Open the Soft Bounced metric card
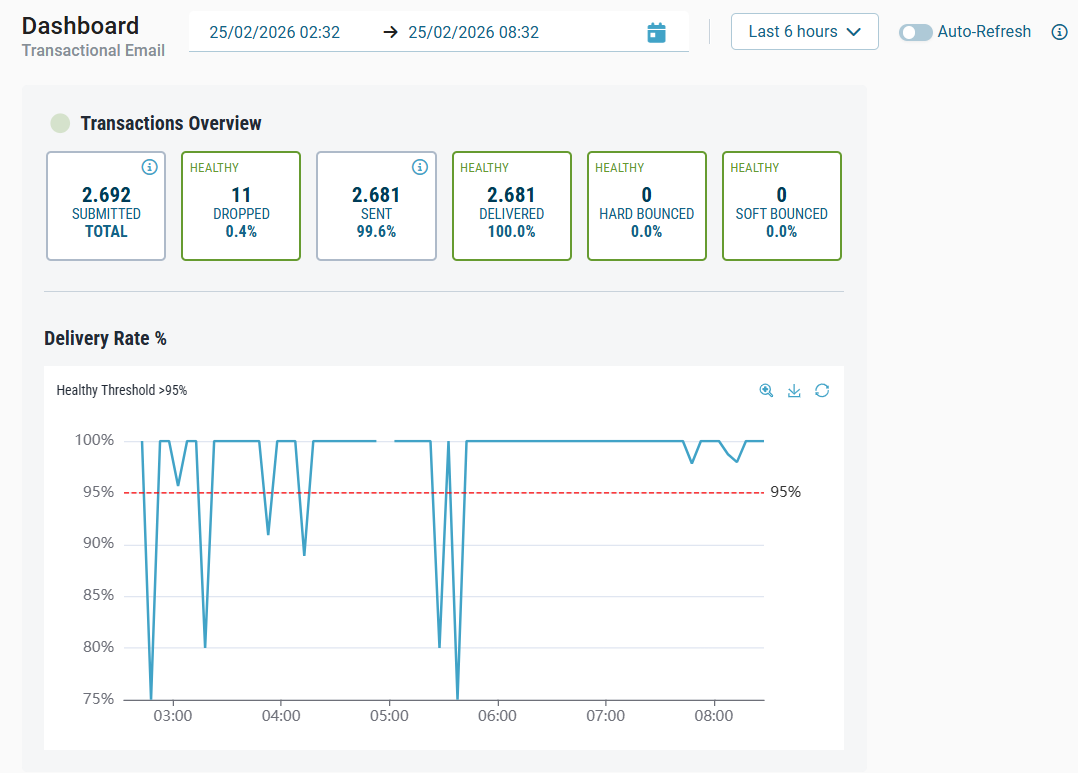The width and height of the screenshot is (1078, 773). 781,206
